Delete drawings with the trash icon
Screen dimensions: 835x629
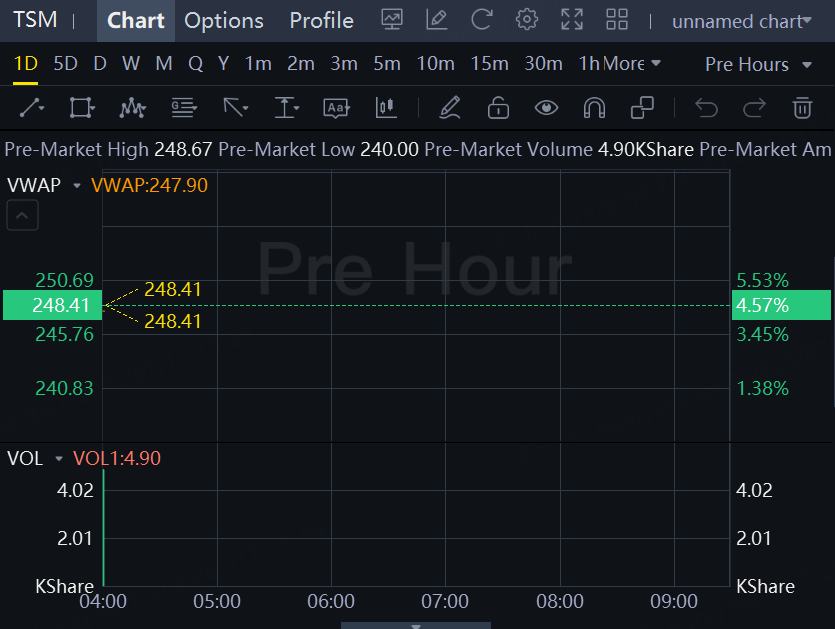pyautogui.click(x=801, y=107)
